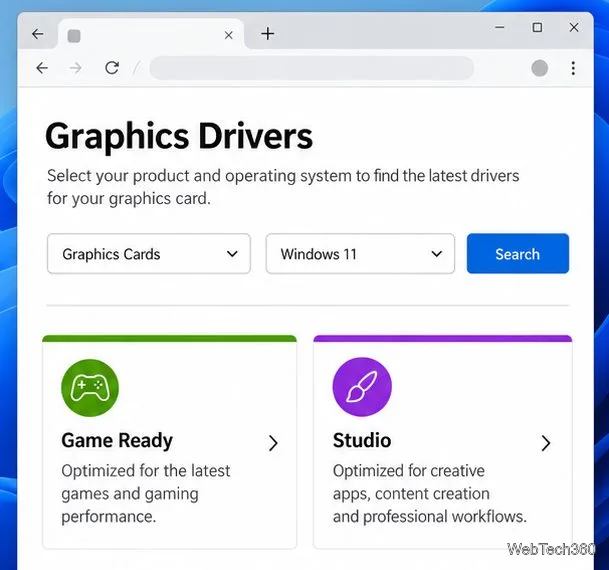Click into the address bar
The width and height of the screenshot is (609, 570).
(x=311, y=68)
